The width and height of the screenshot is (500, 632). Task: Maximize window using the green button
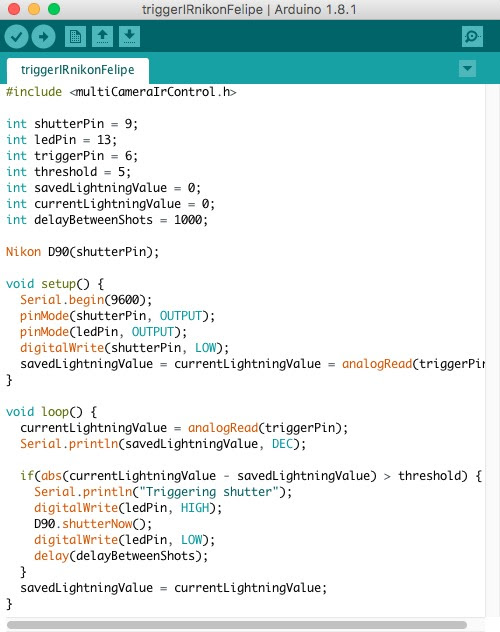tap(54, 9)
